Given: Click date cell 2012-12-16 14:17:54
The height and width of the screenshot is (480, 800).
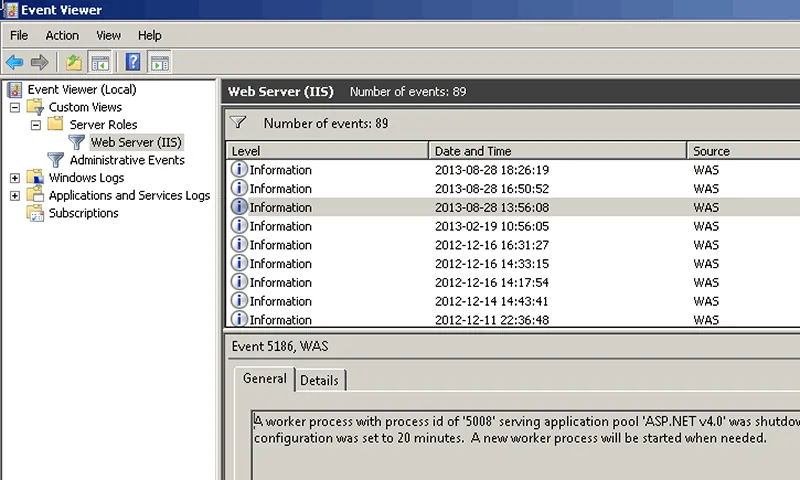Looking at the screenshot, I should [492, 283].
